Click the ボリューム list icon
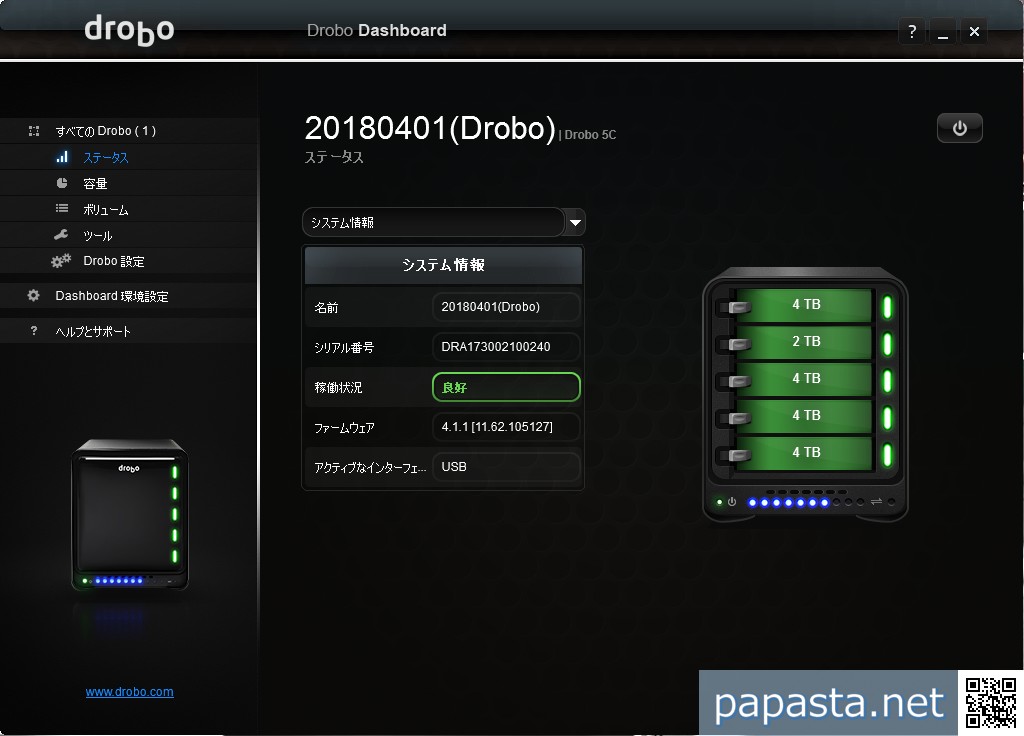The width and height of the screenshot is (1024, 736). 62,209
